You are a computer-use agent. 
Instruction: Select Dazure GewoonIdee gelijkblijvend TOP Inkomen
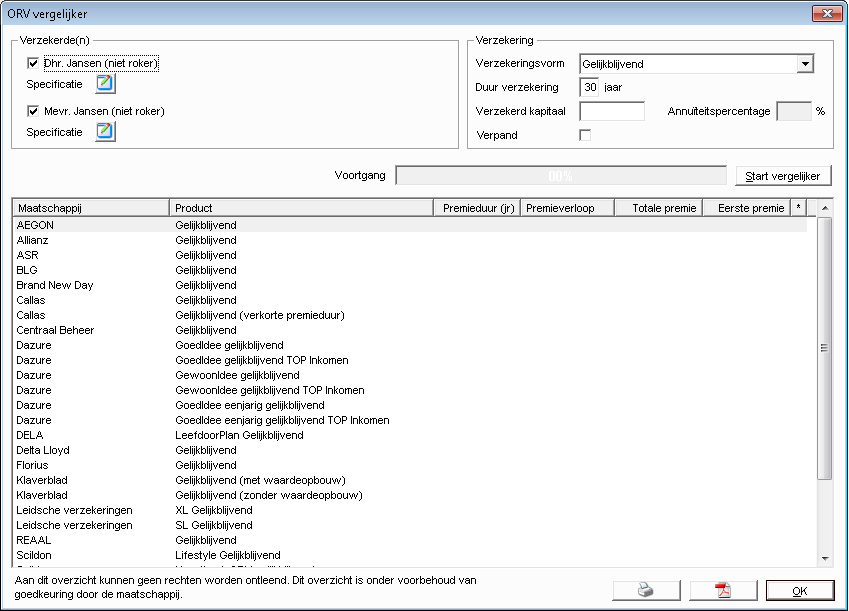point(410,390)
